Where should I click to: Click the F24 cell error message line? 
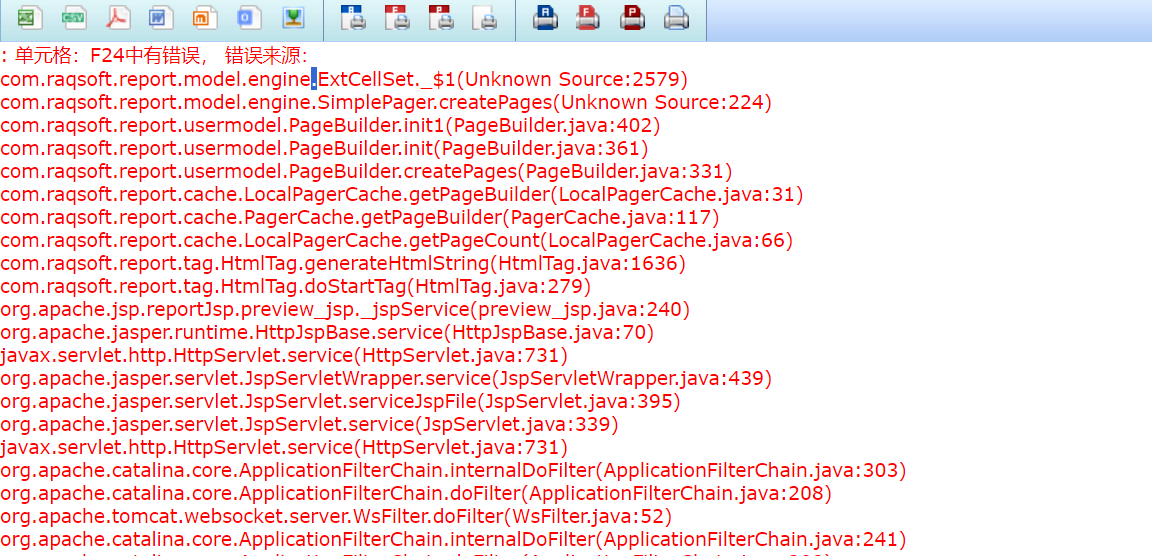point(155,55)
